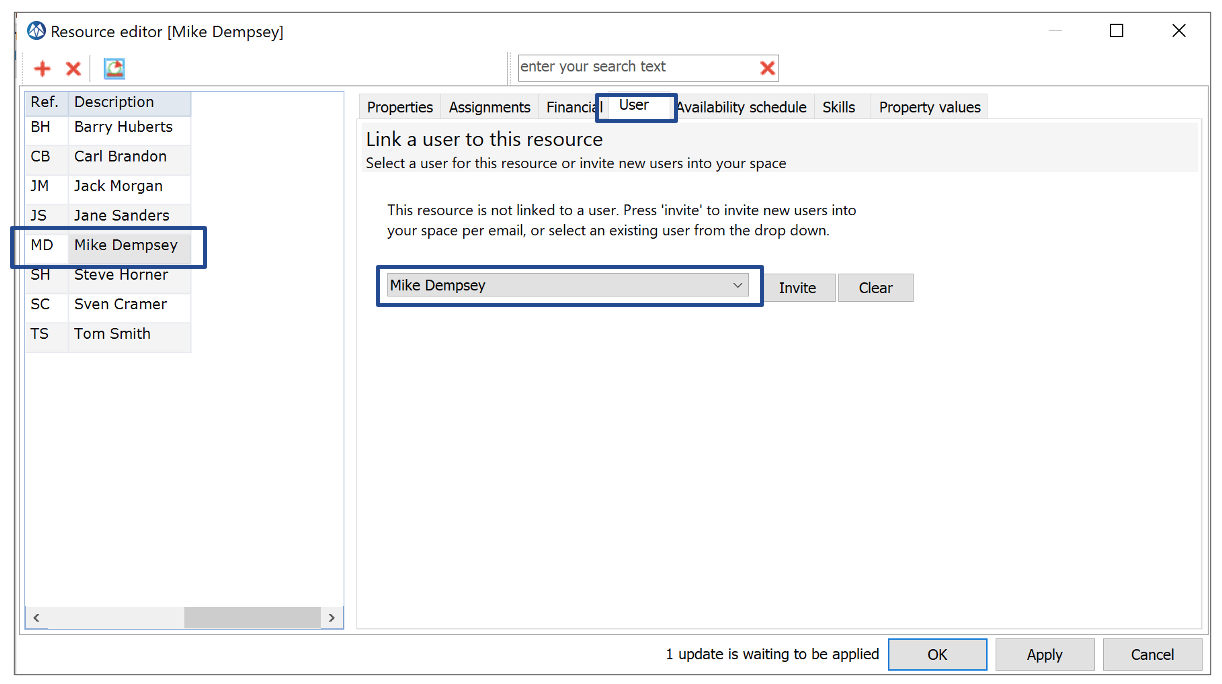The width and height of the screenshot is (1222, 684).
Task: Maximize the Resource editor window
Action: (x=1117, y=31)
